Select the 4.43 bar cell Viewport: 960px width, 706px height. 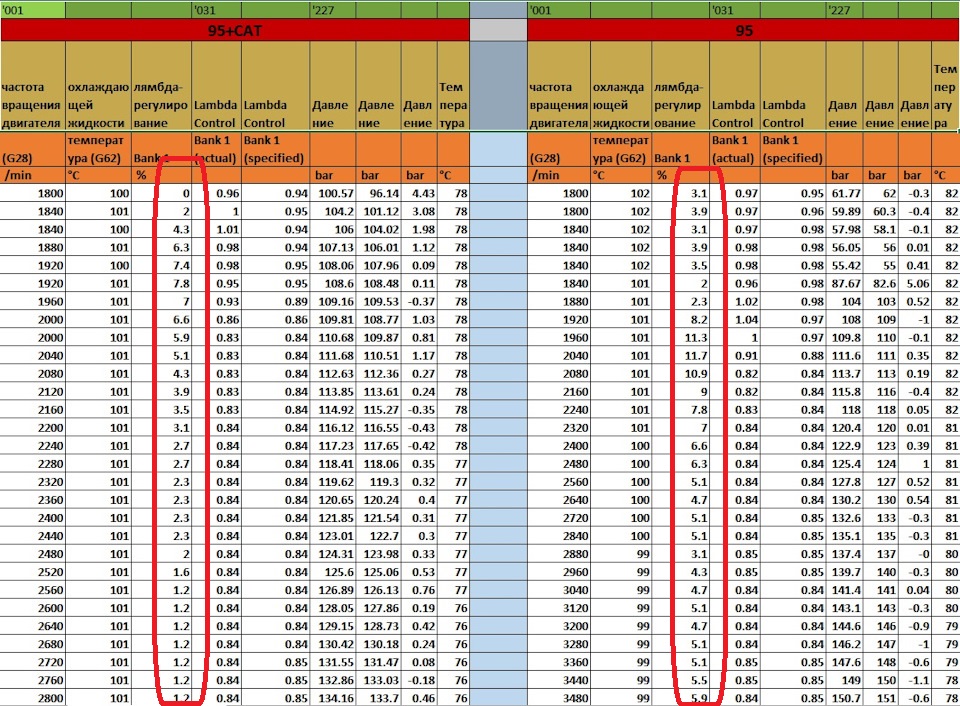(419, 193)
